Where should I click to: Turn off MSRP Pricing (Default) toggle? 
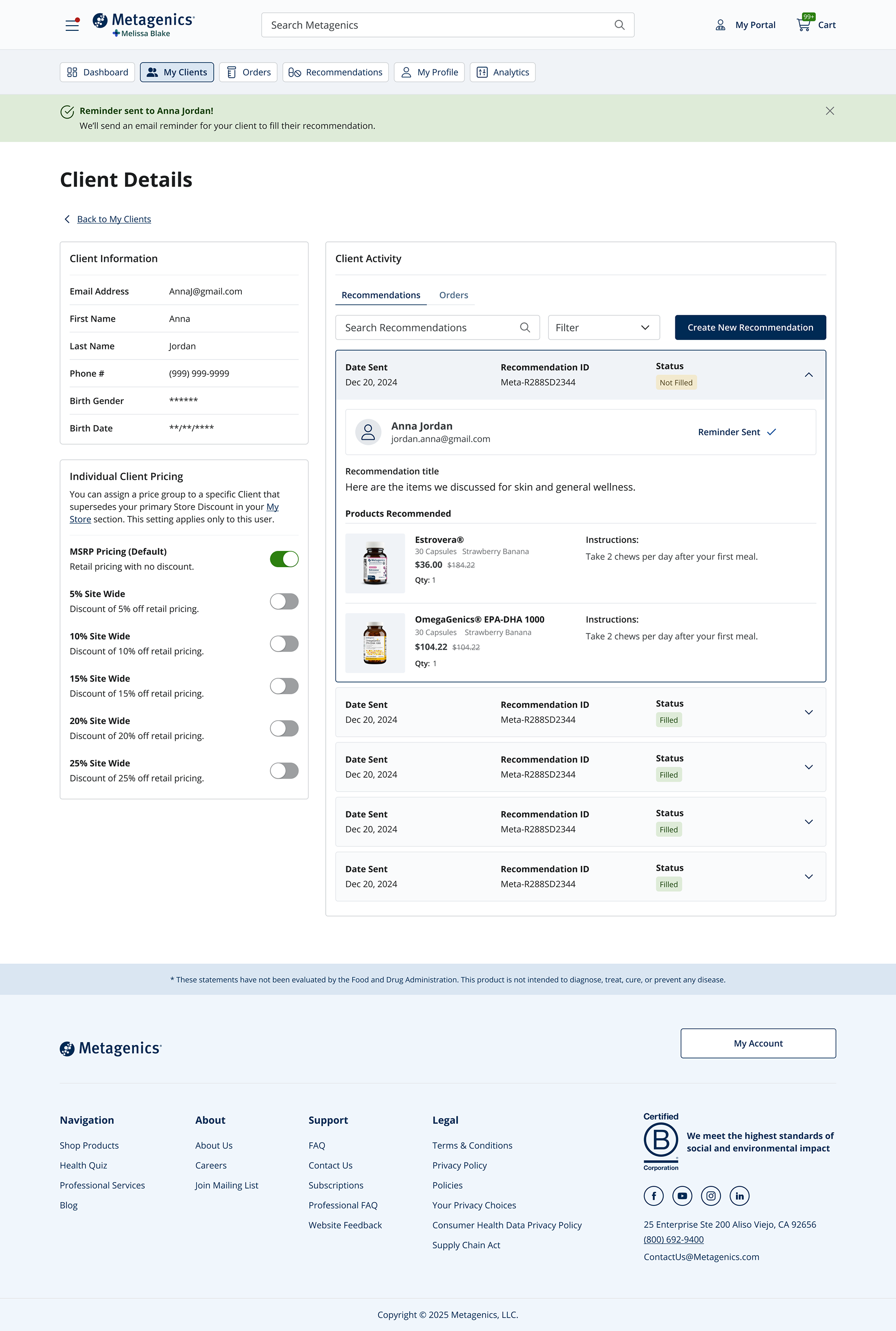[284, 559]
